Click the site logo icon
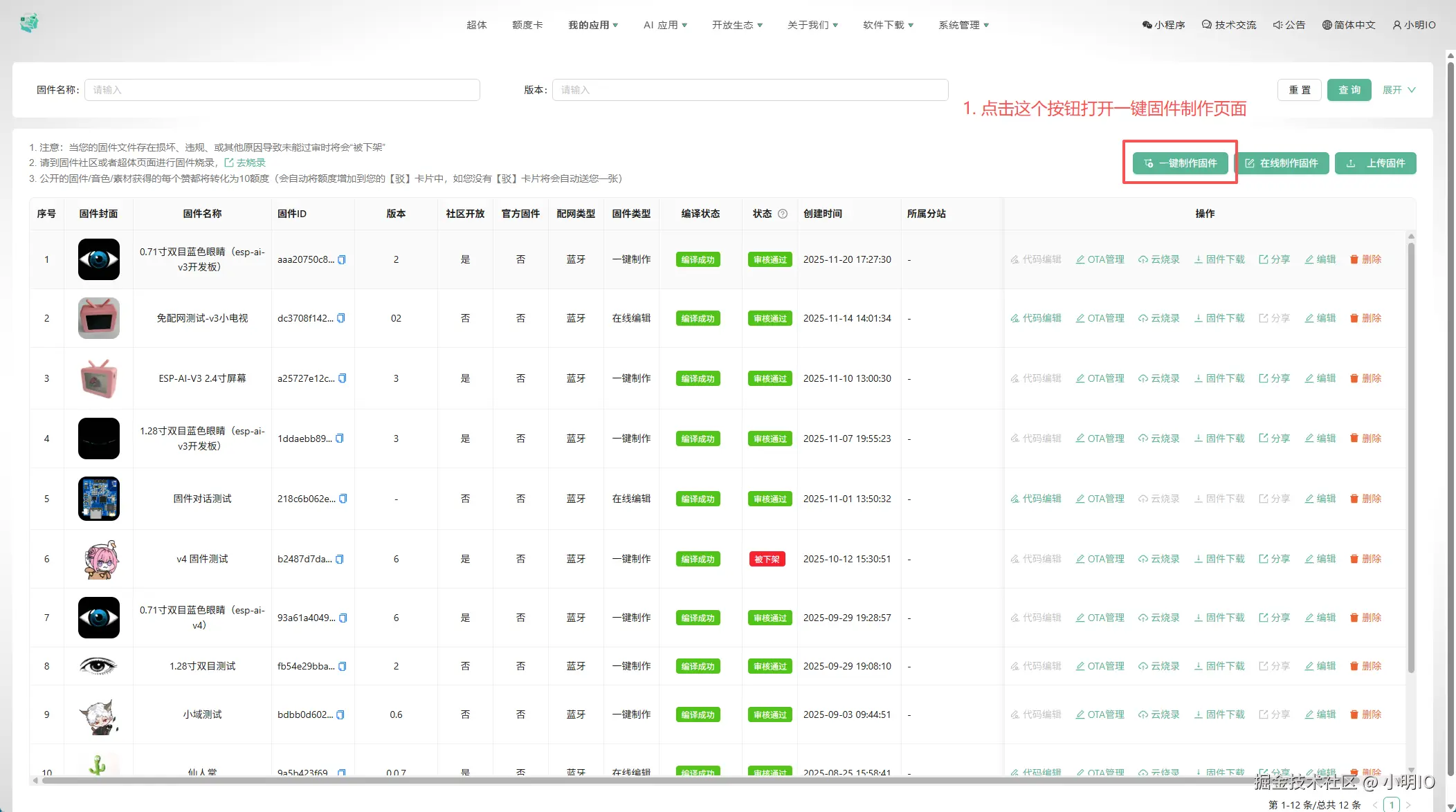The height and width of the screenshot is (812, 1456). [29, 24]
